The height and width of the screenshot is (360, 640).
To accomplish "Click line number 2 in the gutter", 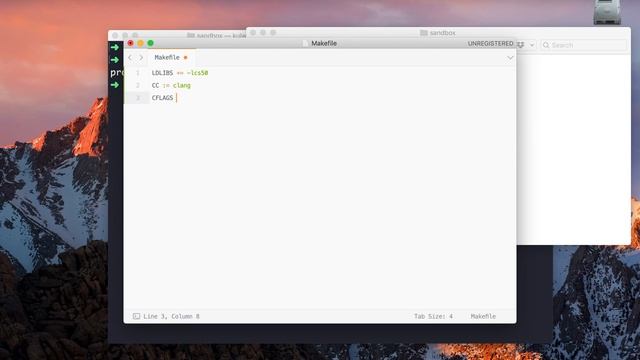I will 138,85.
